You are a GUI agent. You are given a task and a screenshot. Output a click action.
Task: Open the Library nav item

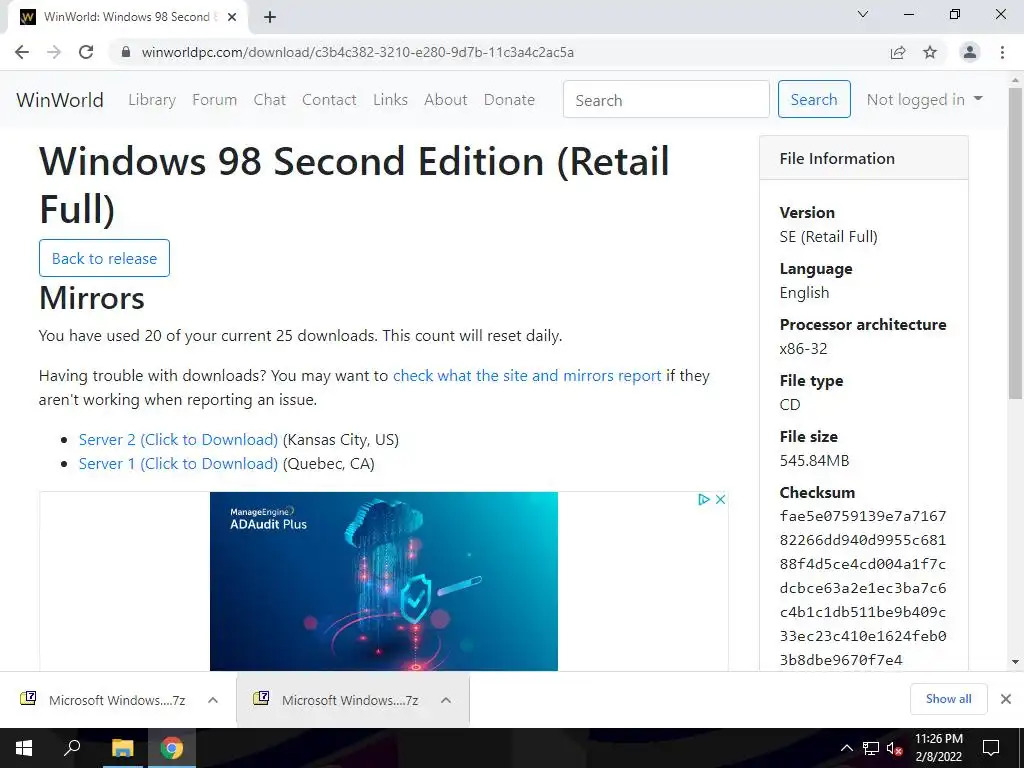152,100
